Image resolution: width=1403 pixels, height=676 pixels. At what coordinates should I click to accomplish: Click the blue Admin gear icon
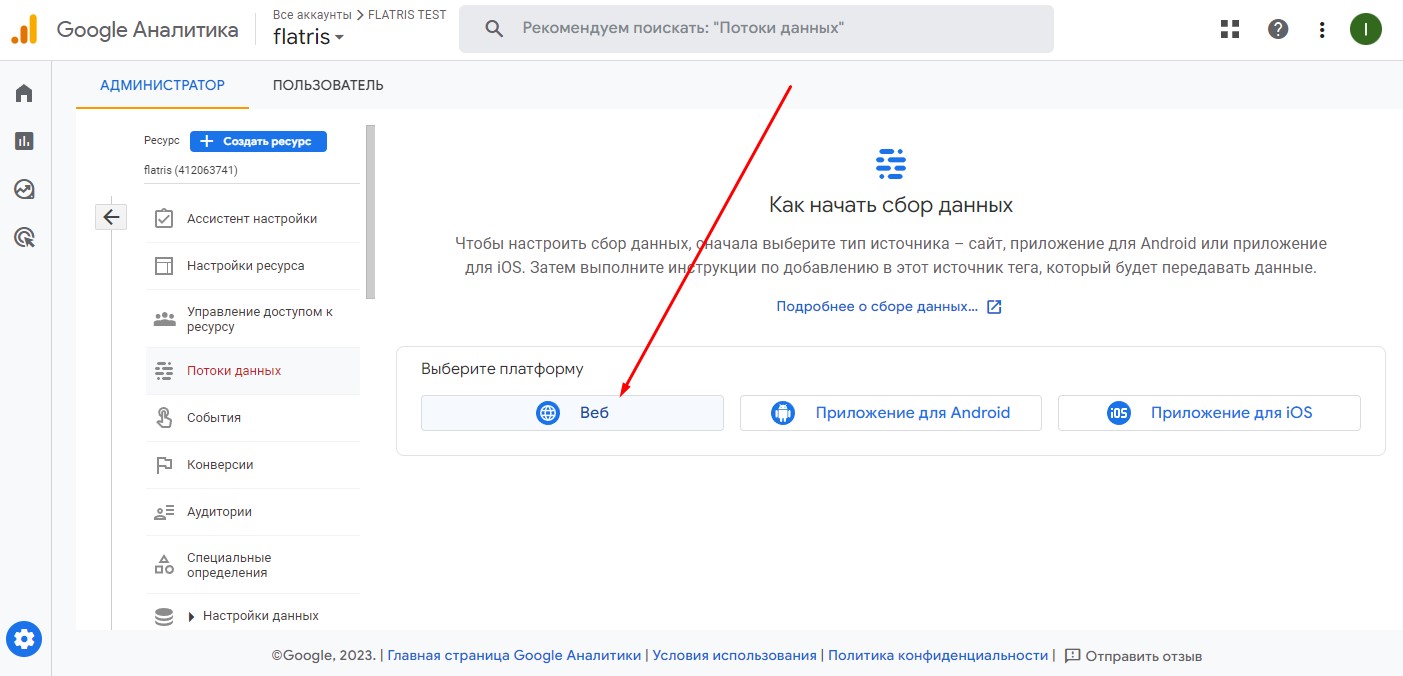coord(24,638)
